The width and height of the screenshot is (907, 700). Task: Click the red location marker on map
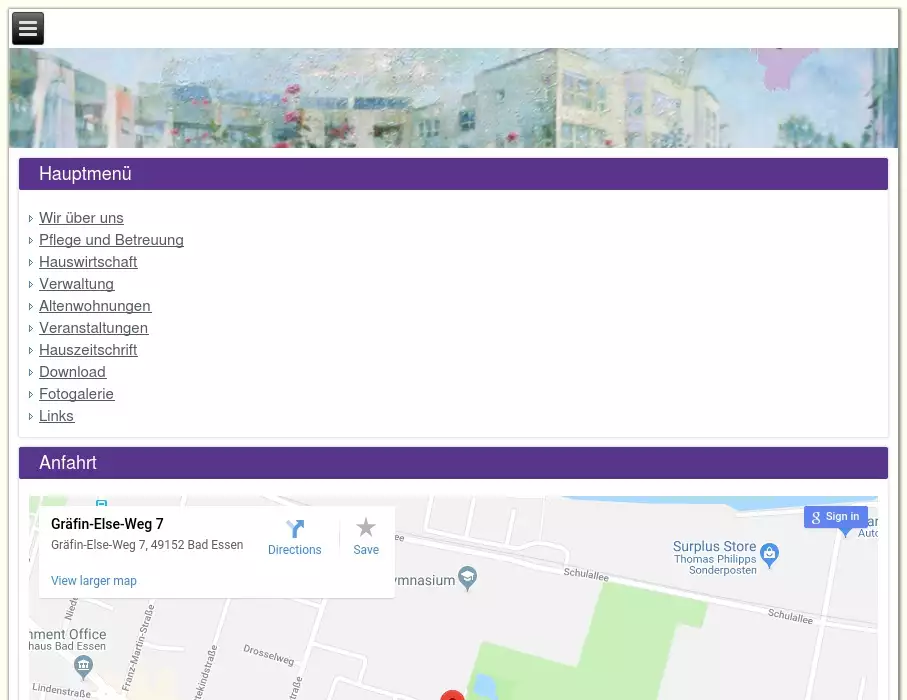click(x=452, y=696)
